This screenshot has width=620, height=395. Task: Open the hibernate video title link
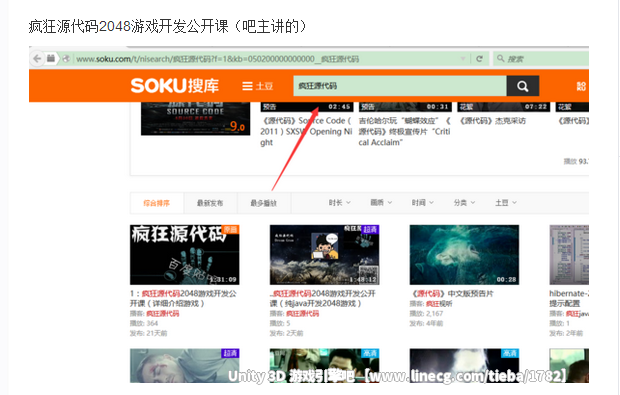tap(569, 299)
